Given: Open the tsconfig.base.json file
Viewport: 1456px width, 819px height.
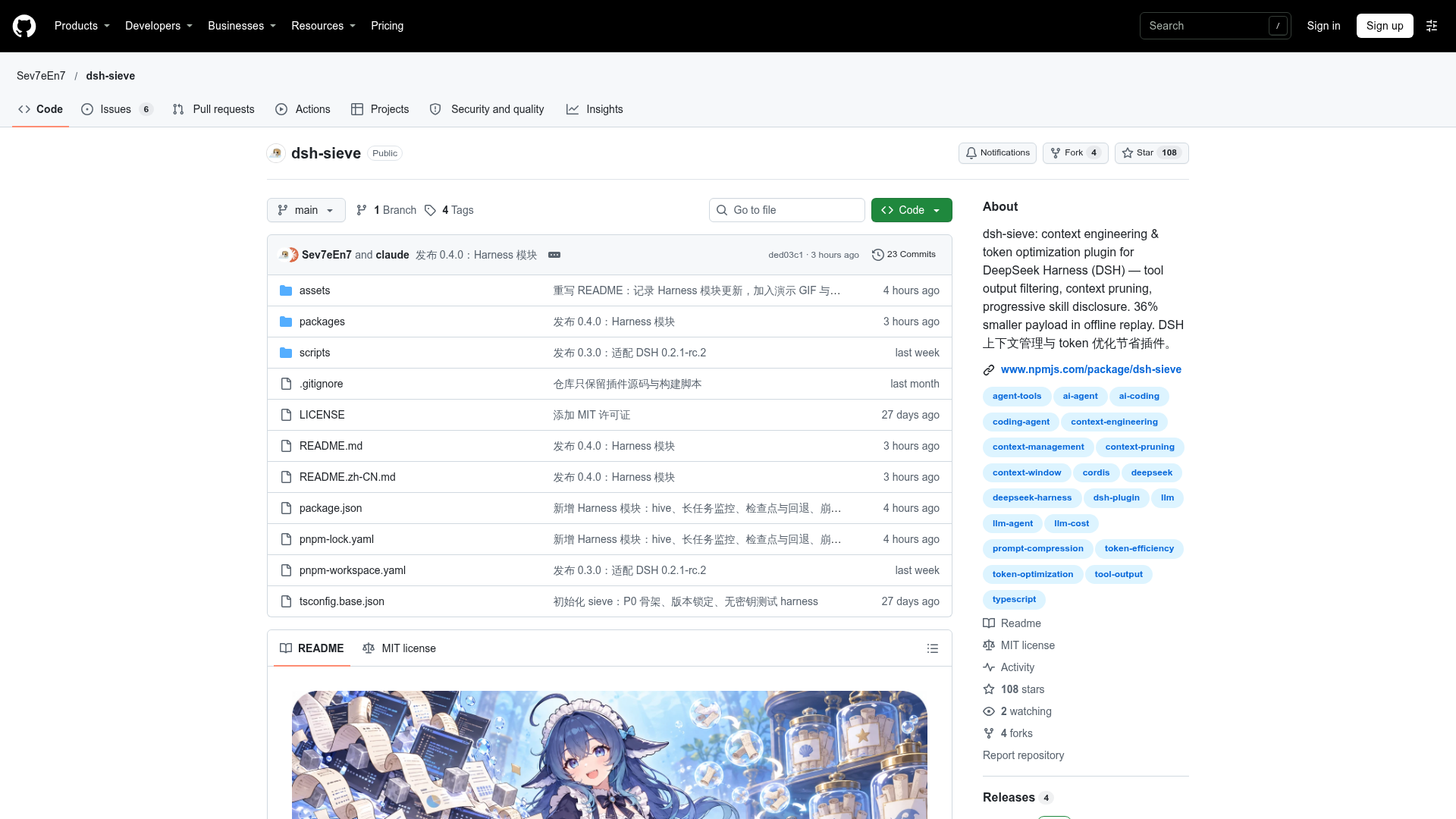Looking at the screenshot, I should click(x=342, y=601).
